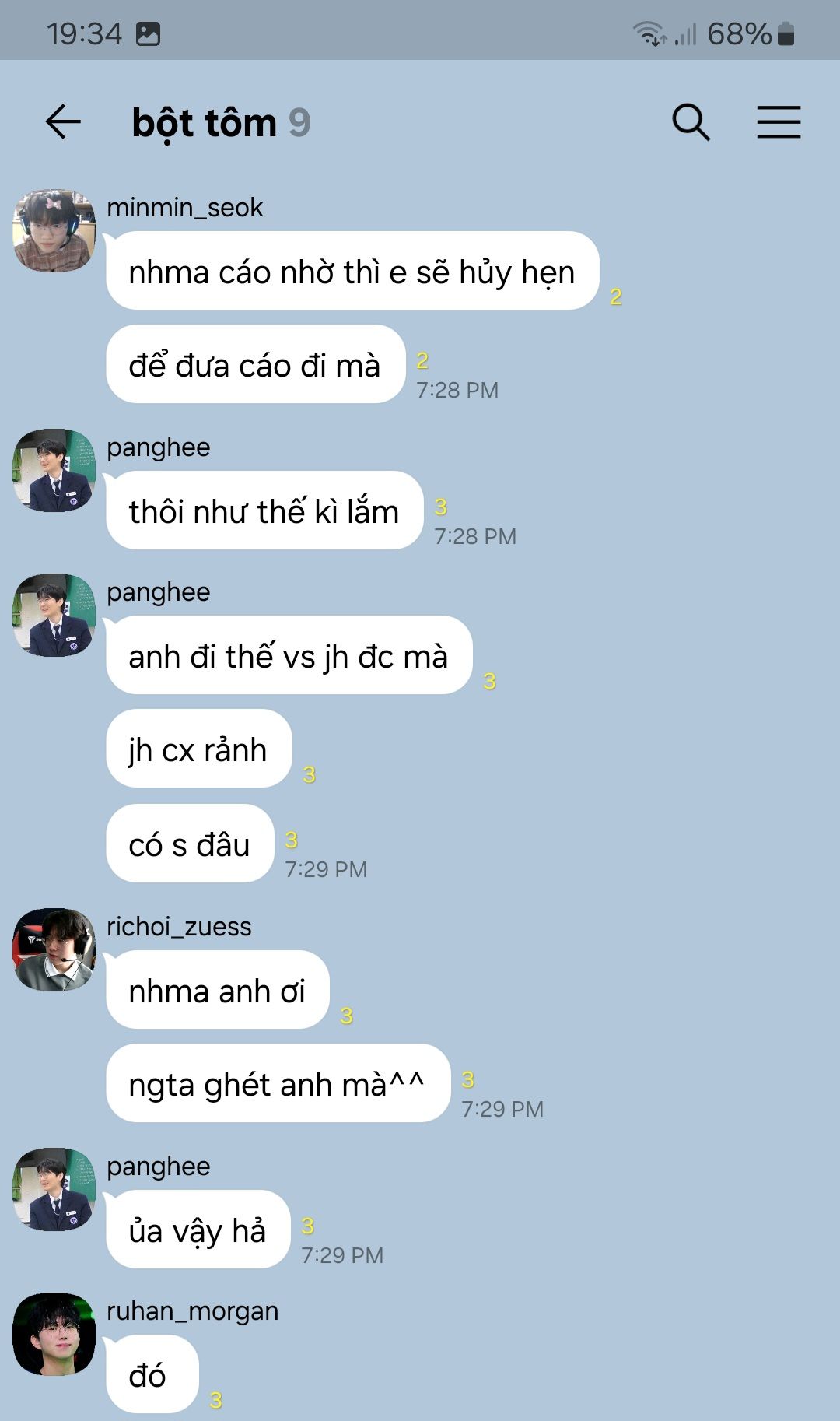Image resolution: width=840 pixels, height=1421 pixels.
Task: Tap the chat title 'bột tôm'
Action: (204, 123)
